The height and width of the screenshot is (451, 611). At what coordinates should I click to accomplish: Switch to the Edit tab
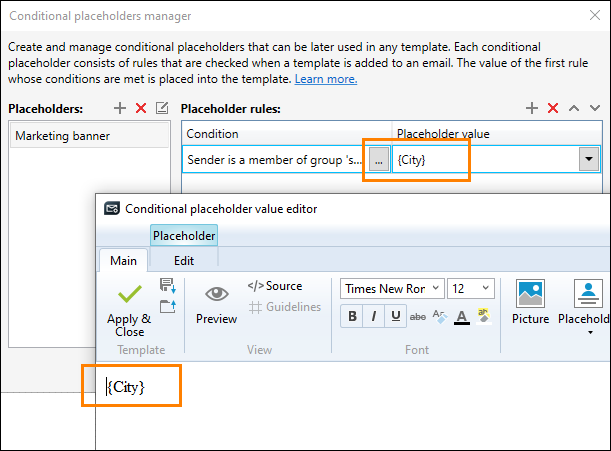click(x=184, y=260)
